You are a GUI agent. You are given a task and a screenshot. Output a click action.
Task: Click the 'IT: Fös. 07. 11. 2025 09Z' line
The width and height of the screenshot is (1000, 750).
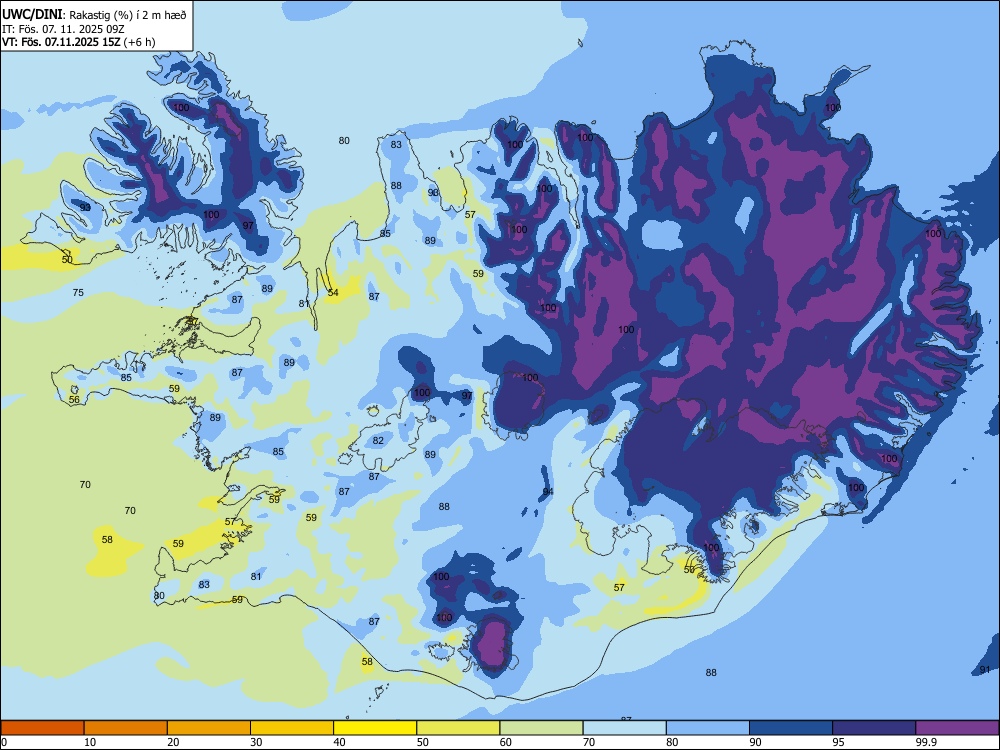[x=62, y=29]
